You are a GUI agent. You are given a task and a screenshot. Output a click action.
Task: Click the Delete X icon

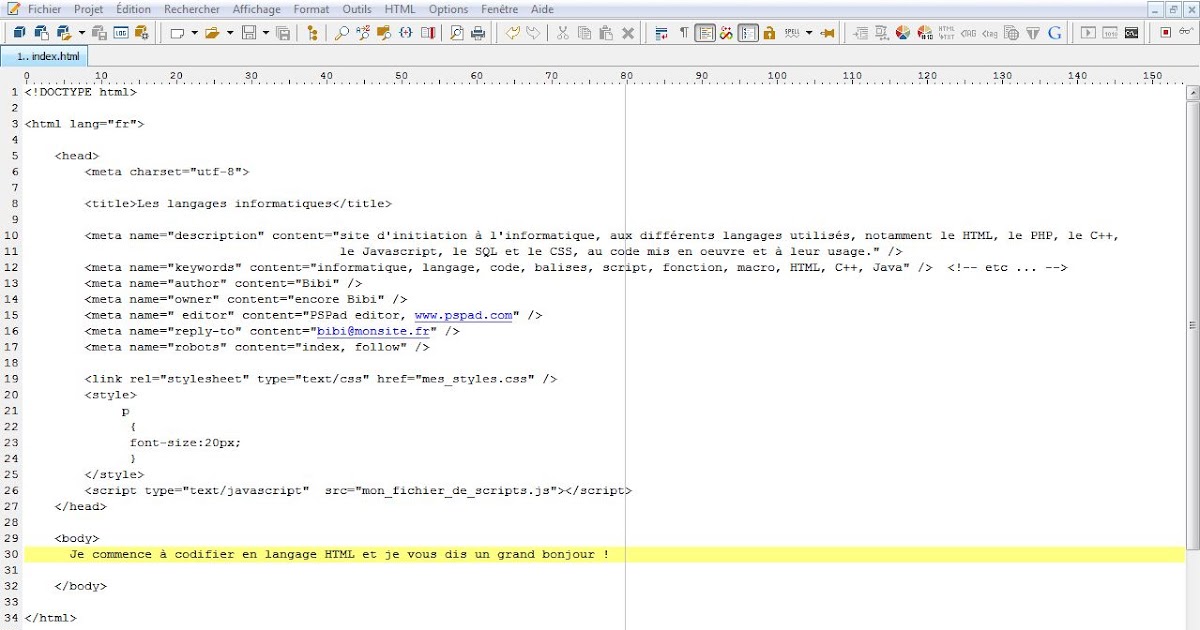coord(628,33)
